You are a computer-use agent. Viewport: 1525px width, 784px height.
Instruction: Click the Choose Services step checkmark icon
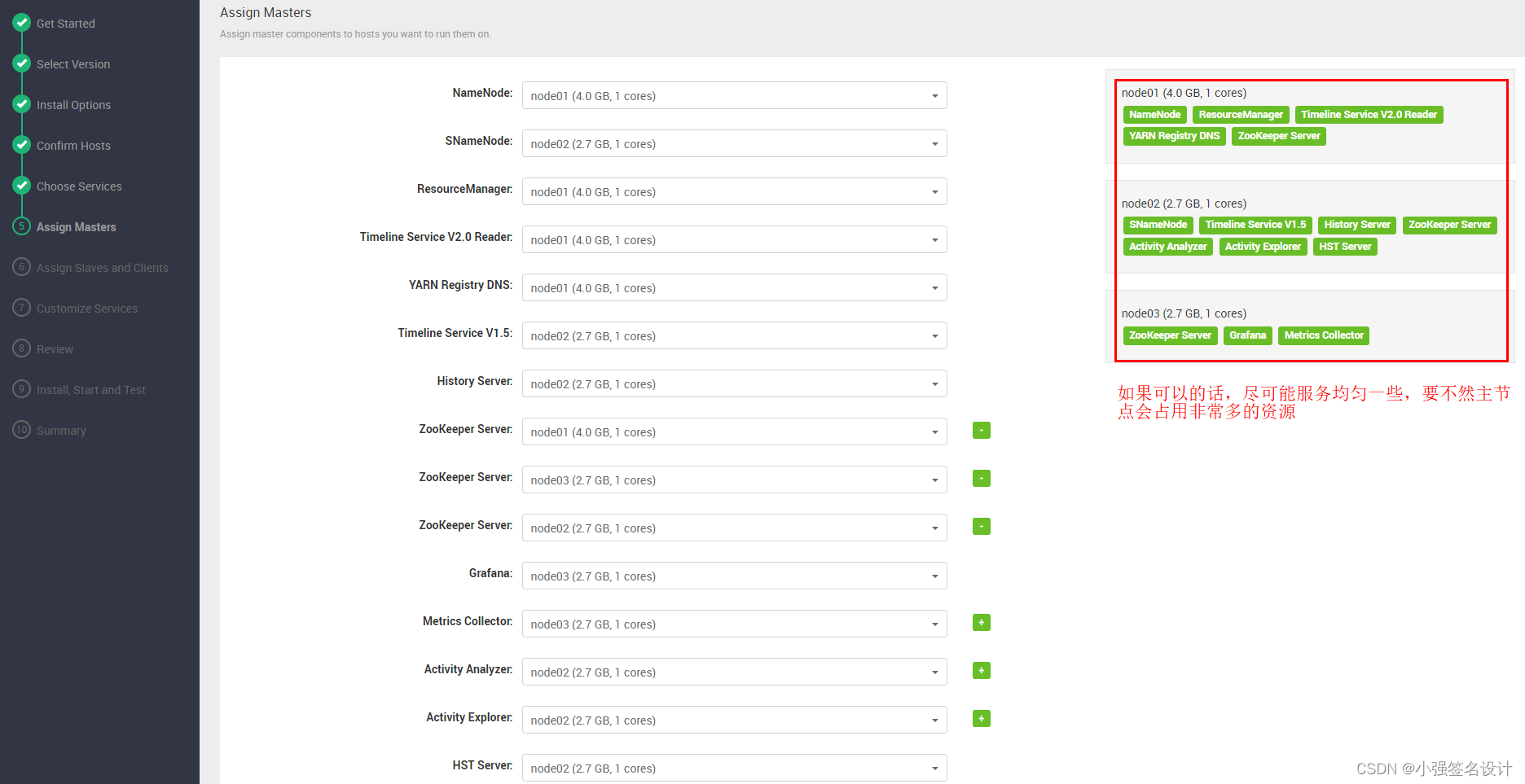[x=22, y=186]
